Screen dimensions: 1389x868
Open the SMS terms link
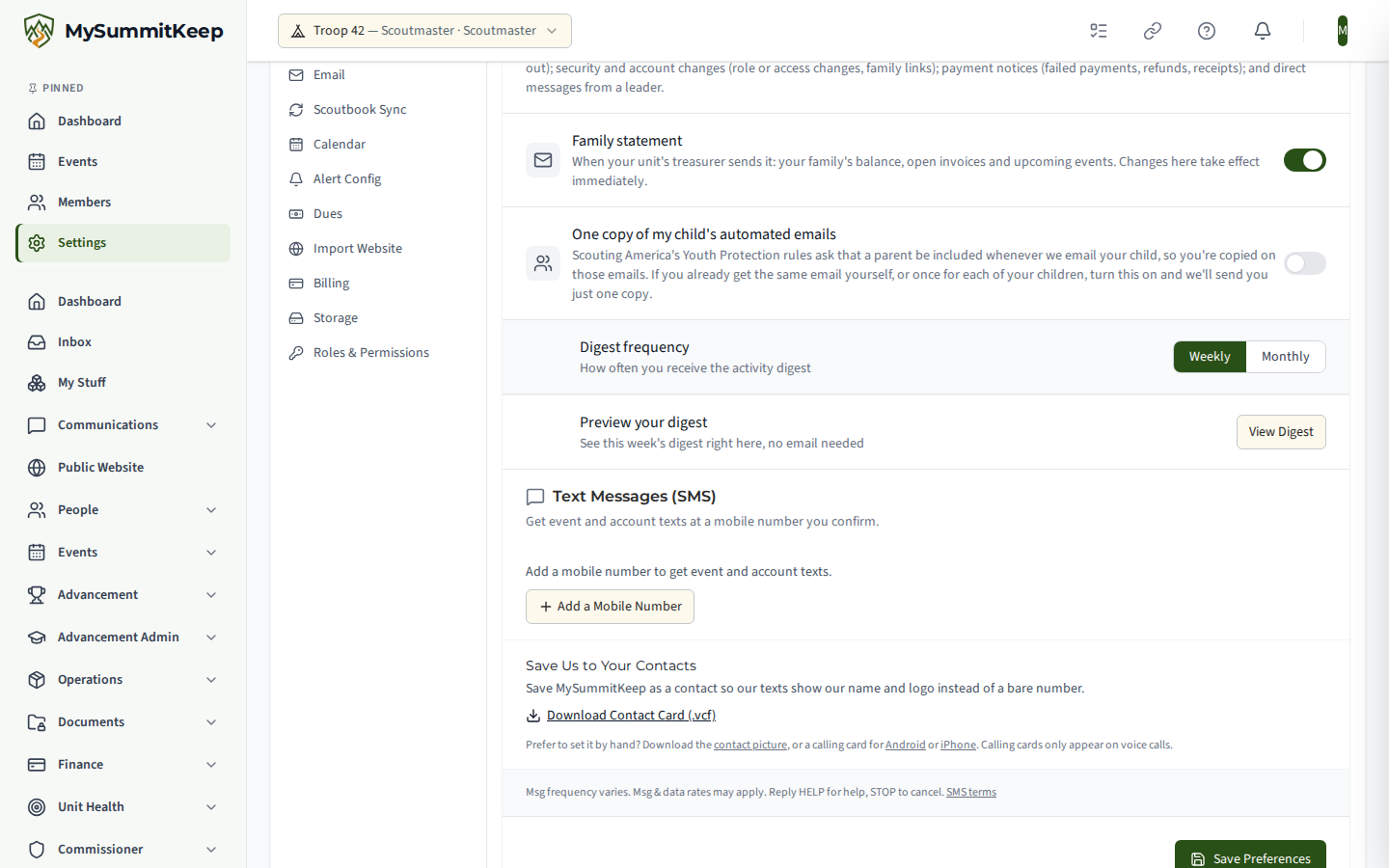[x=971, y=793]
